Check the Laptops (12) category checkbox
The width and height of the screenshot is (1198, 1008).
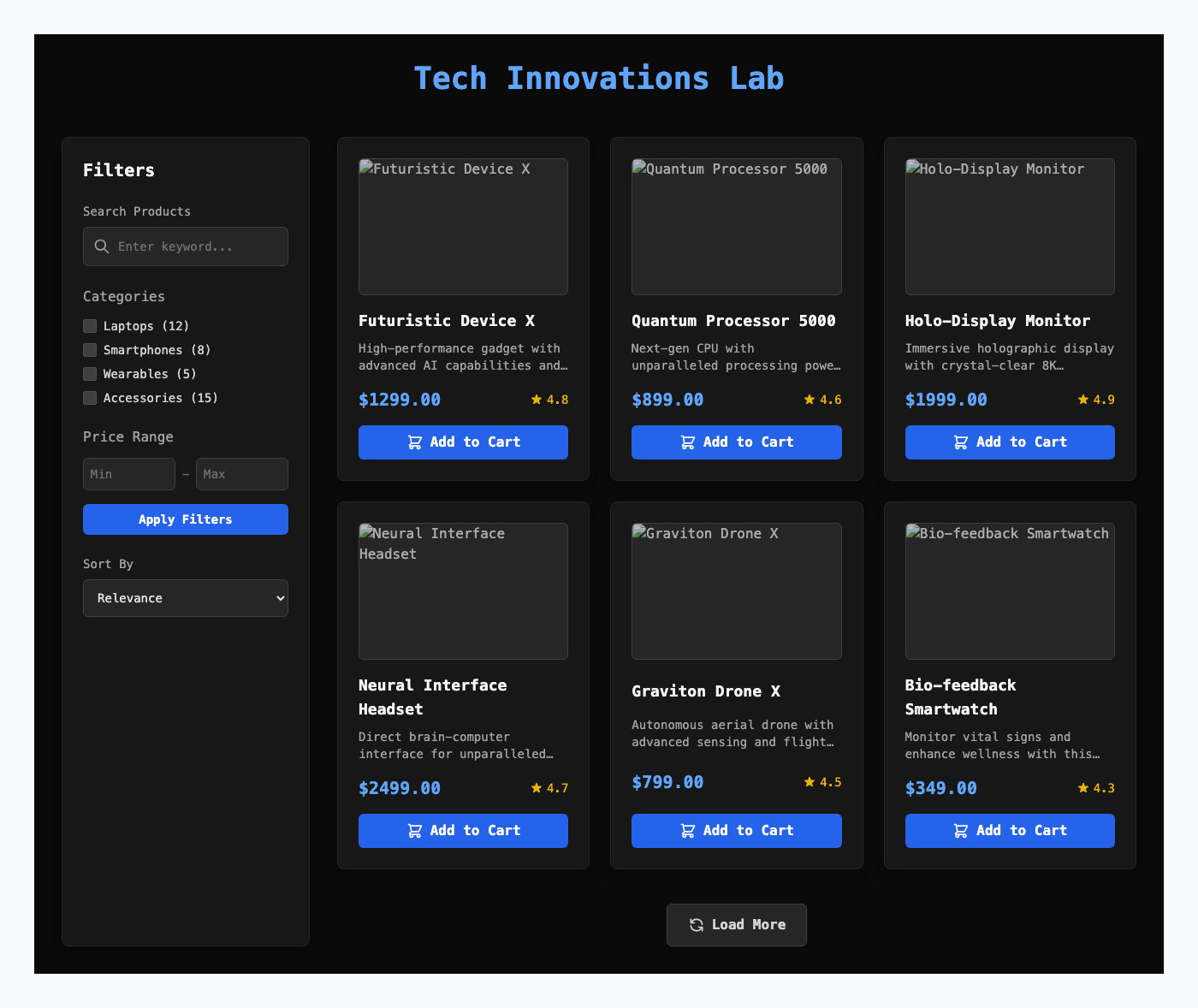[x=90, y=326]
